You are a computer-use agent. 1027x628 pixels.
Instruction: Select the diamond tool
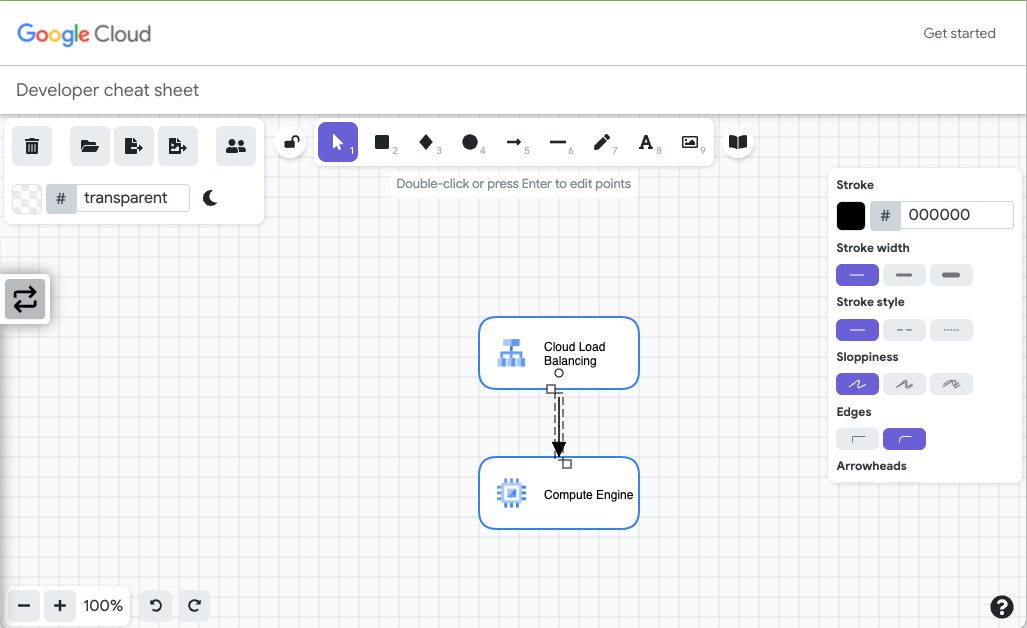click(x=426, y=142)
